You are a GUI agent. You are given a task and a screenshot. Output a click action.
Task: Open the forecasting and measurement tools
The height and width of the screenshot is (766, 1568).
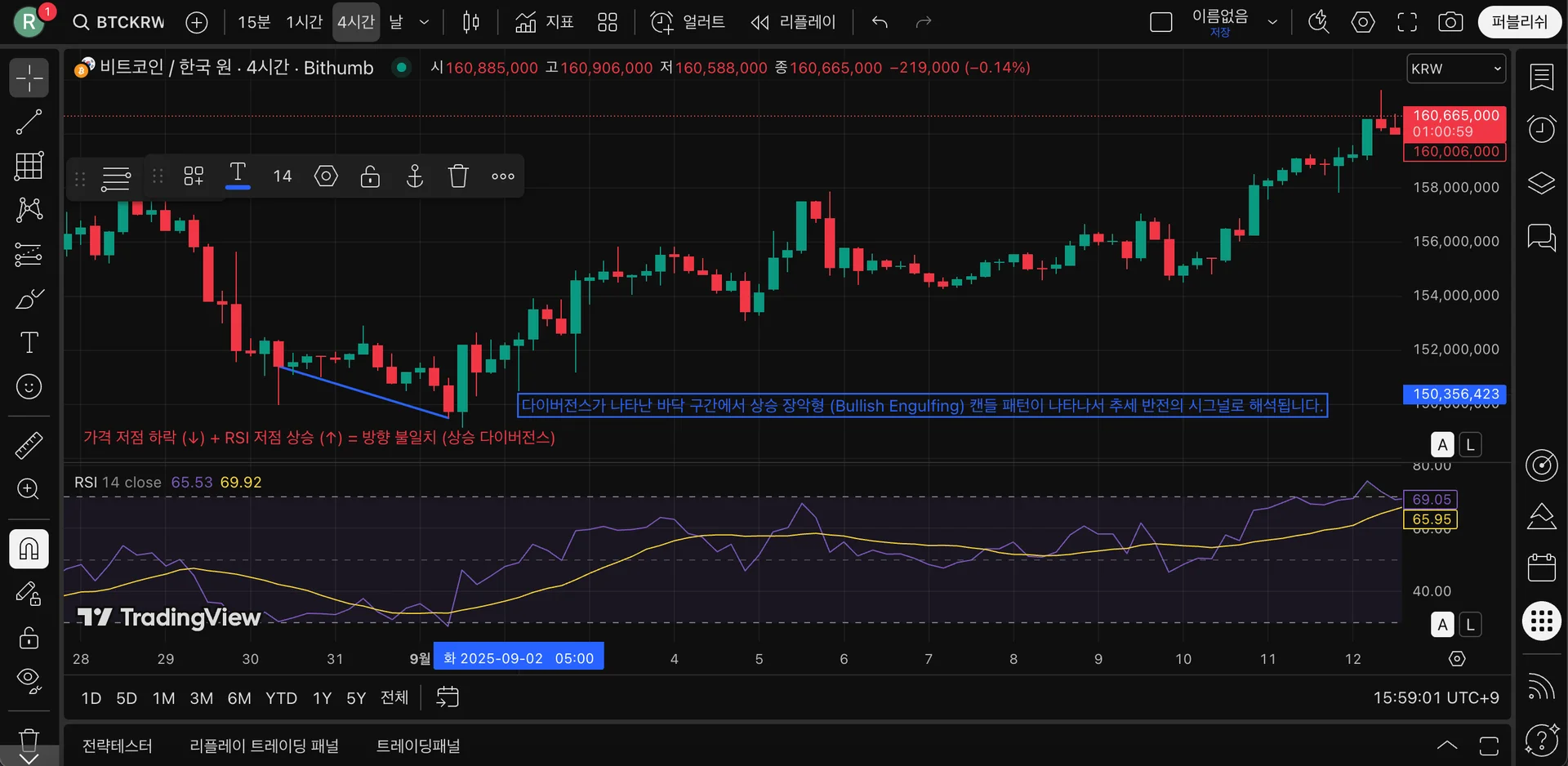[x=29, y=254]
